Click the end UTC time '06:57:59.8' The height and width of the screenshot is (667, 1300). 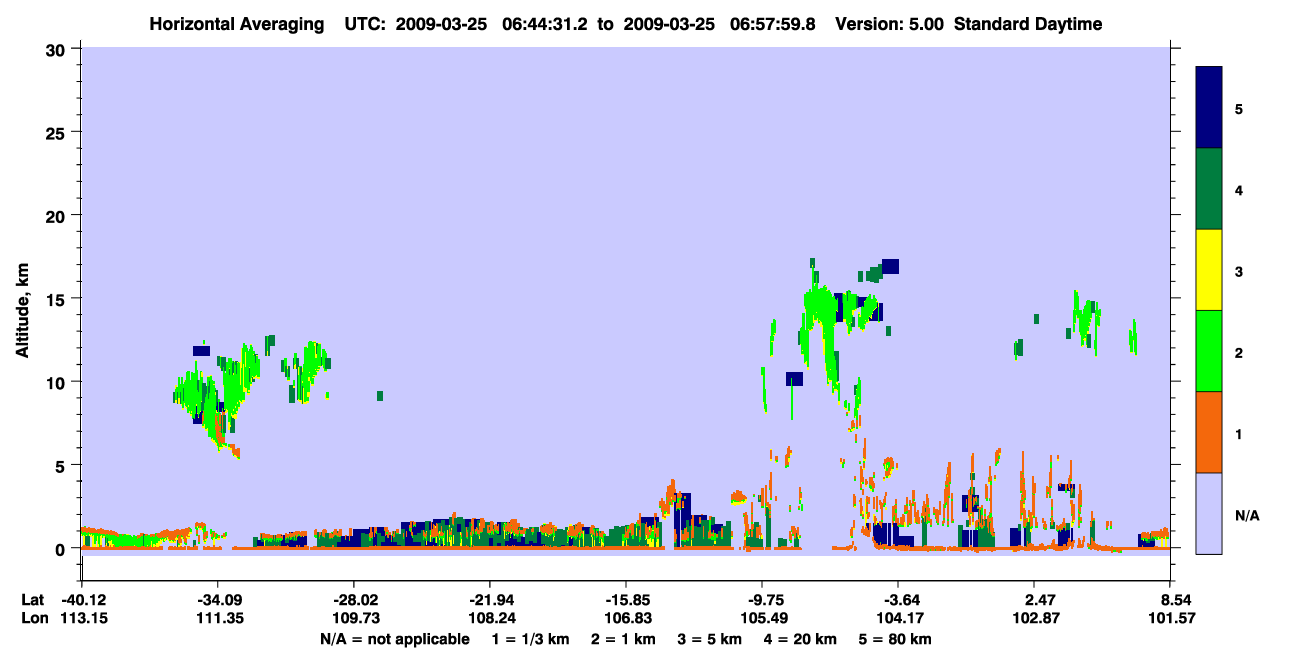(x=775, y=24)
